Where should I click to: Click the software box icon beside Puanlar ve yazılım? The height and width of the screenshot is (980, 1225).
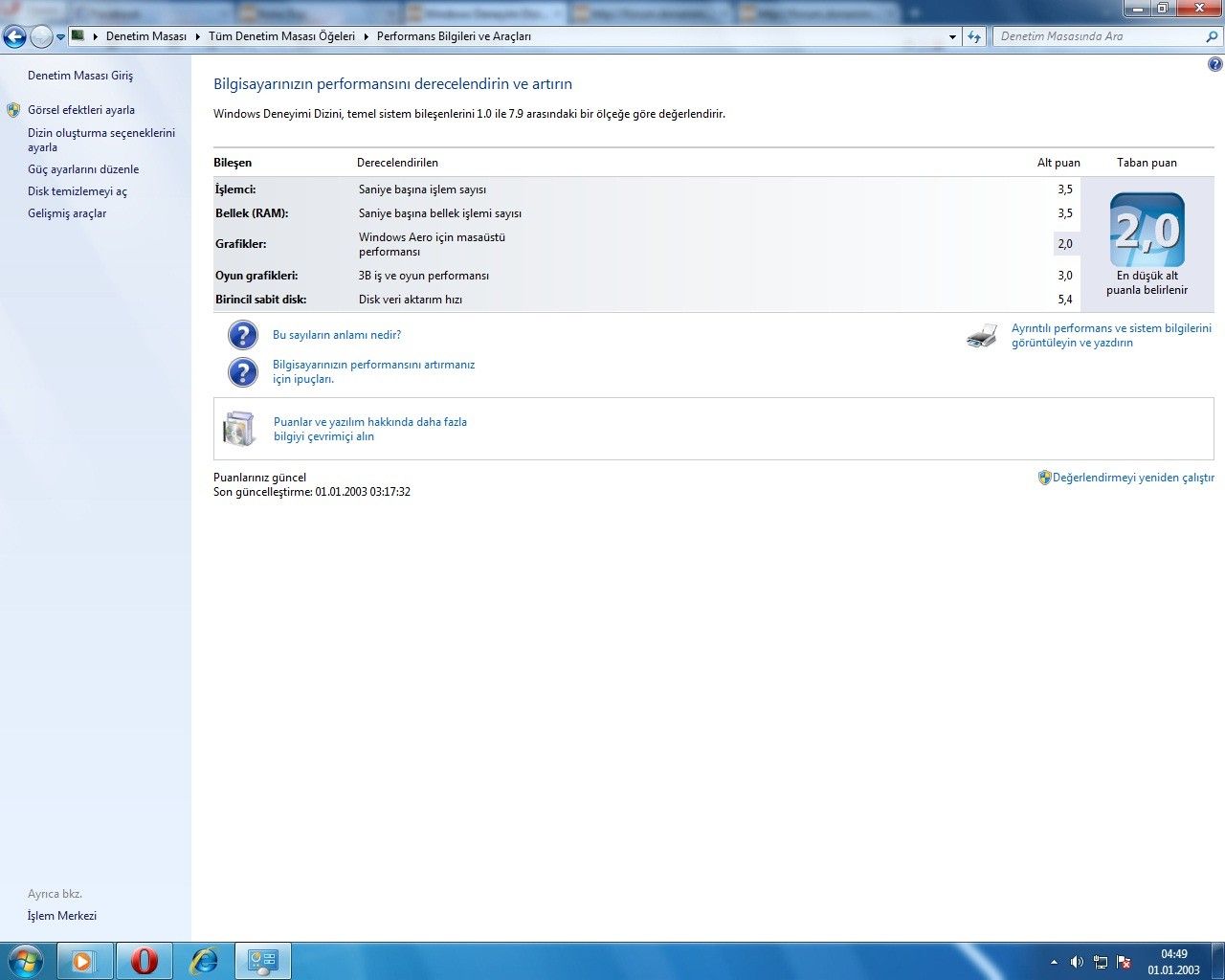click(239, 429)
